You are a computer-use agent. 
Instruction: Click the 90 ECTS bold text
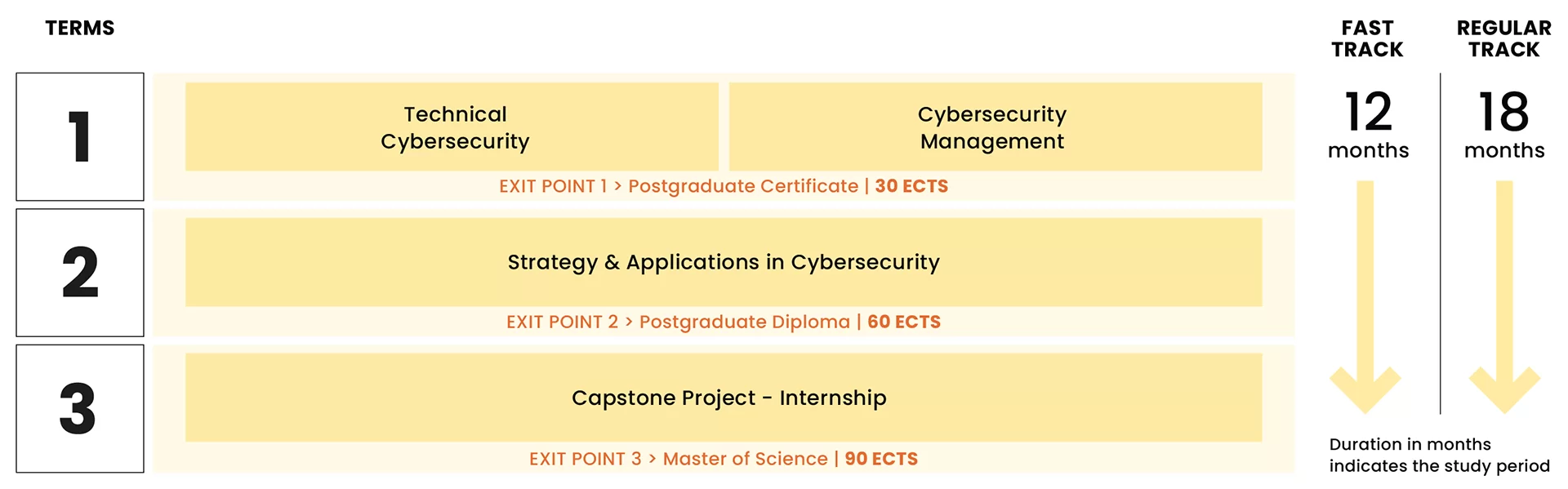(881, 459)
